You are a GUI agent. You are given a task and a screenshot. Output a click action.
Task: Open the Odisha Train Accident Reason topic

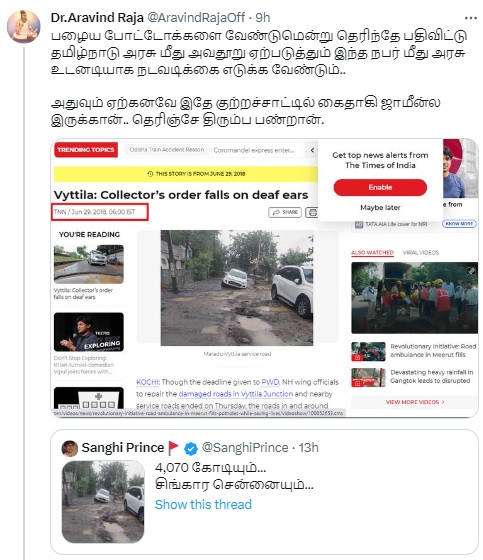point(167,150)
